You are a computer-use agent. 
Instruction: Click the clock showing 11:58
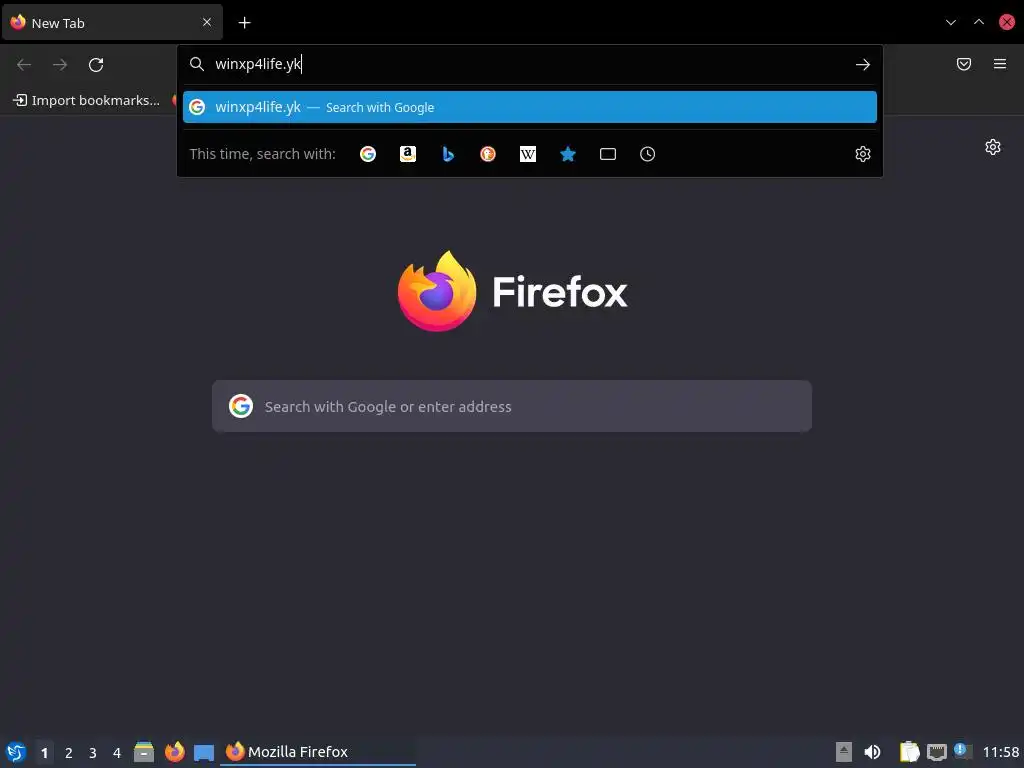point(1000,752)
